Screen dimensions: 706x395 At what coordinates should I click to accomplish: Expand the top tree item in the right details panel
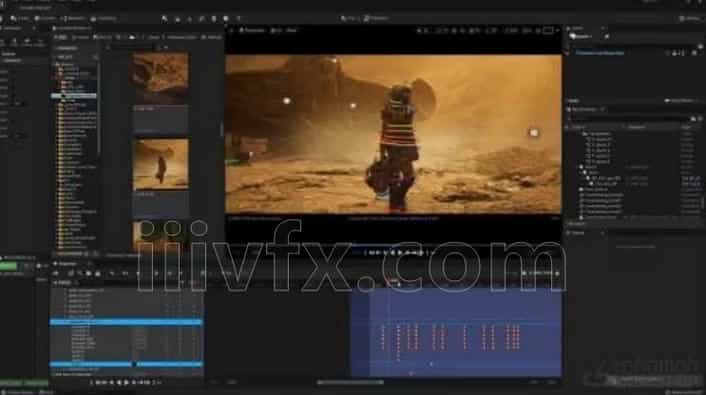(x=585, y=134)
